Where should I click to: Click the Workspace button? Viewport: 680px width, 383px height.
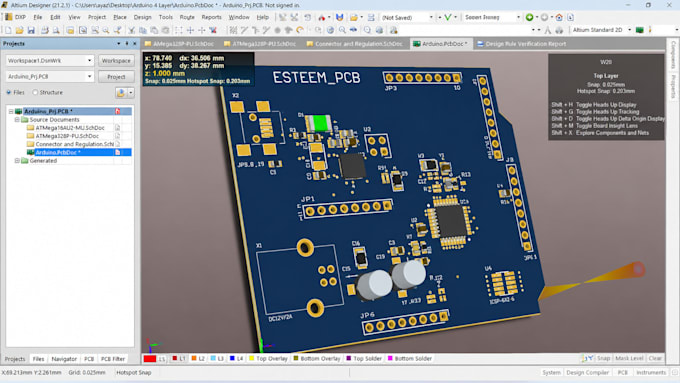pyautogui.click(x=116, y=61)
